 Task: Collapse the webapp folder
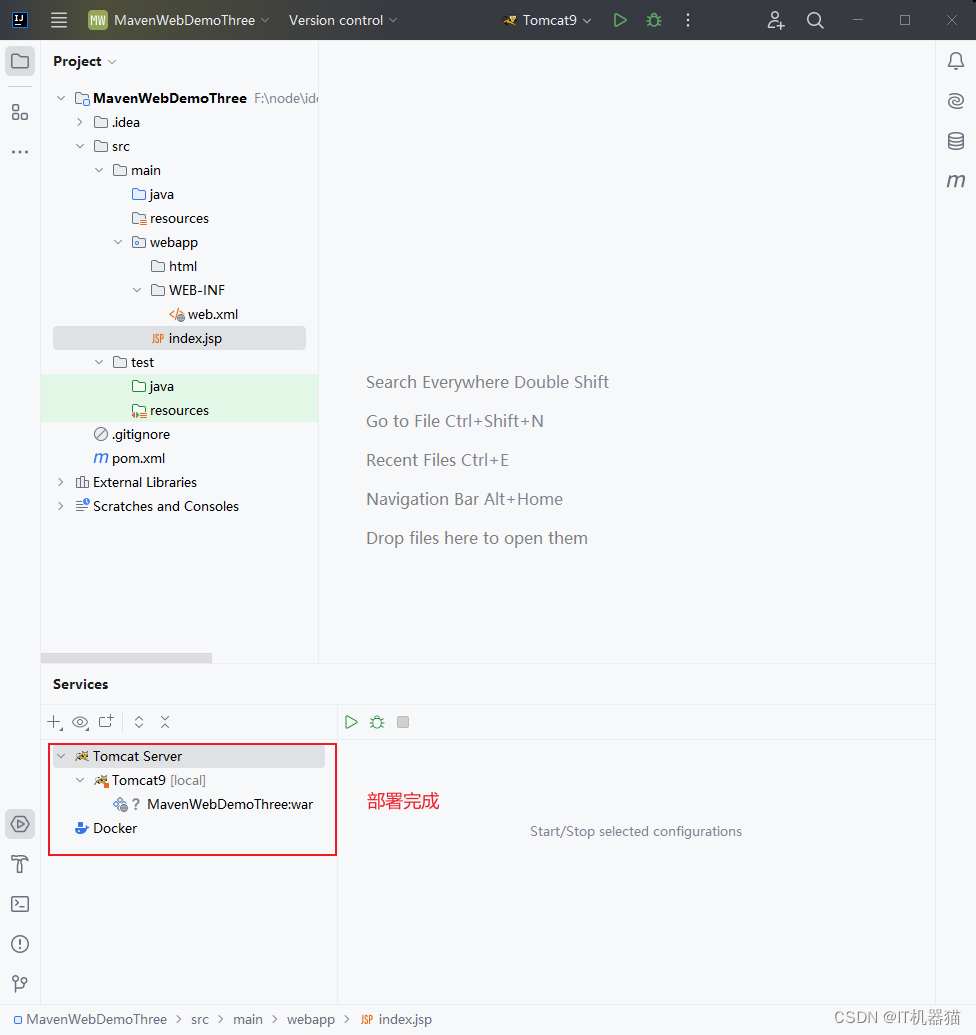coord(118,242)
